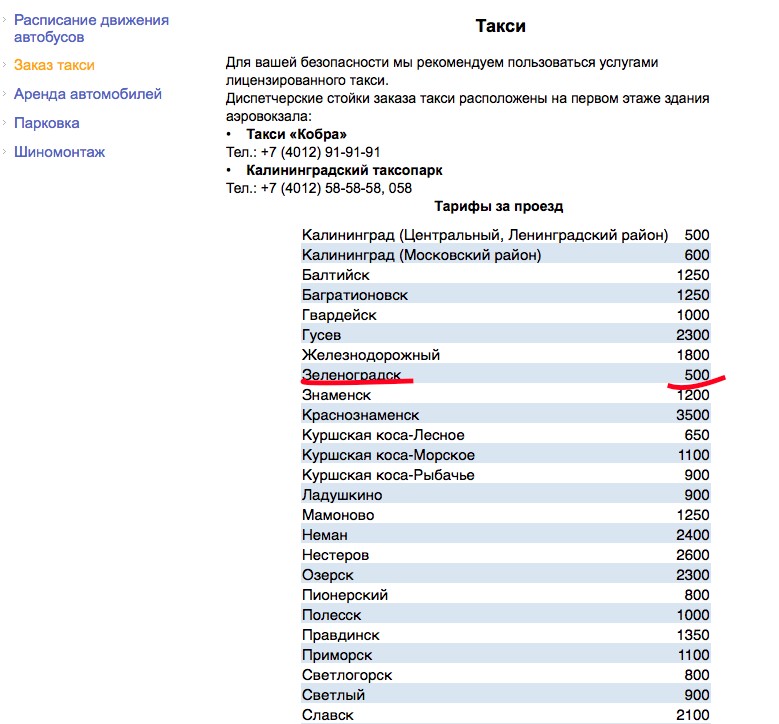Open the Шиномонтаж sidebar link
Screen dimensions: 779x724
click(x=59, y=152)
